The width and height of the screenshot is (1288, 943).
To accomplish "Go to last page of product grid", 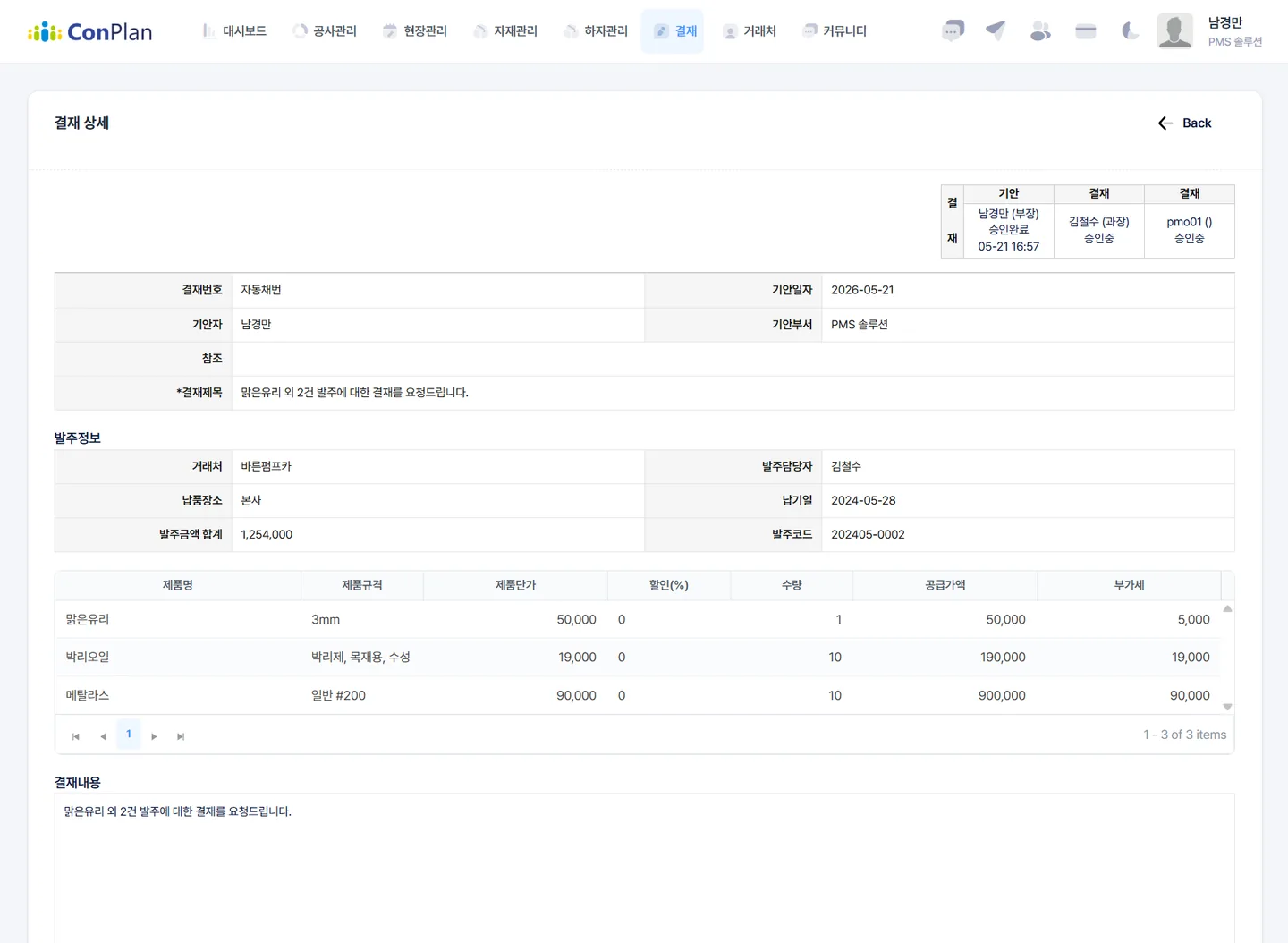I will tap(181, 736).
